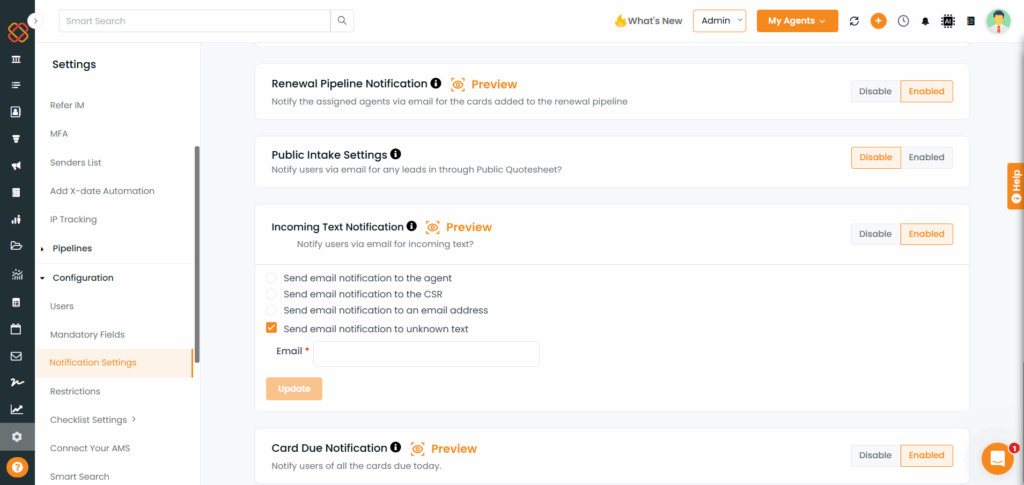Select Send email notification to the CSR
This screenshot has height=485, width=1024.
click(272, 294)
